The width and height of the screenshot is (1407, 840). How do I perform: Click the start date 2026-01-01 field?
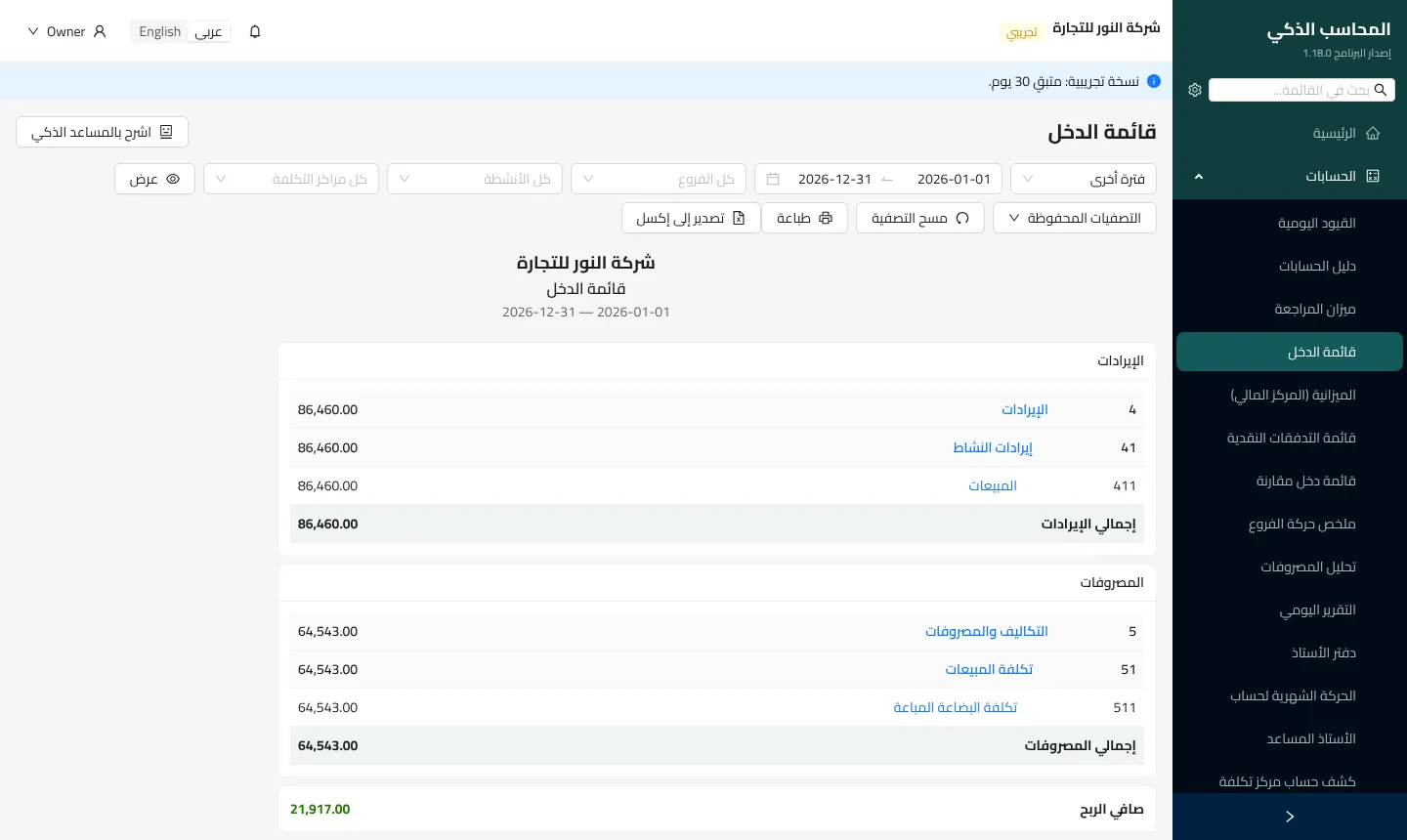[x=954, y=179]
